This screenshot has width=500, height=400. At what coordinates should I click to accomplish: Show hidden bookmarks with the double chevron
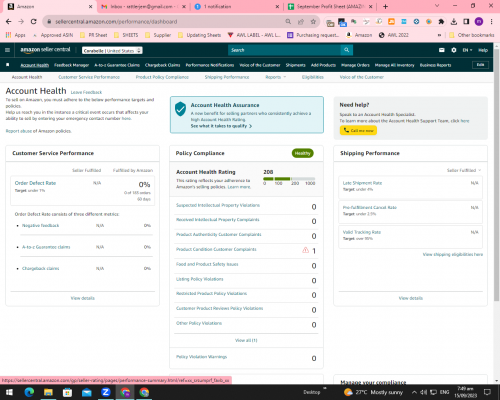[x=439, y=35]
